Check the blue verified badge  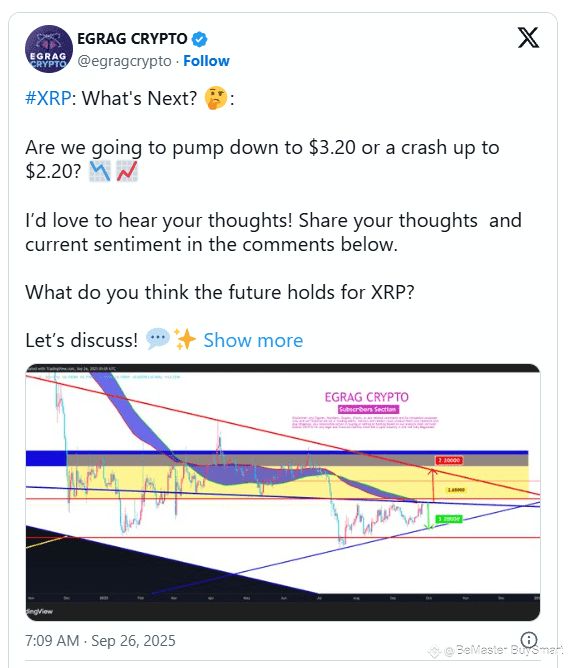point(199,39)
